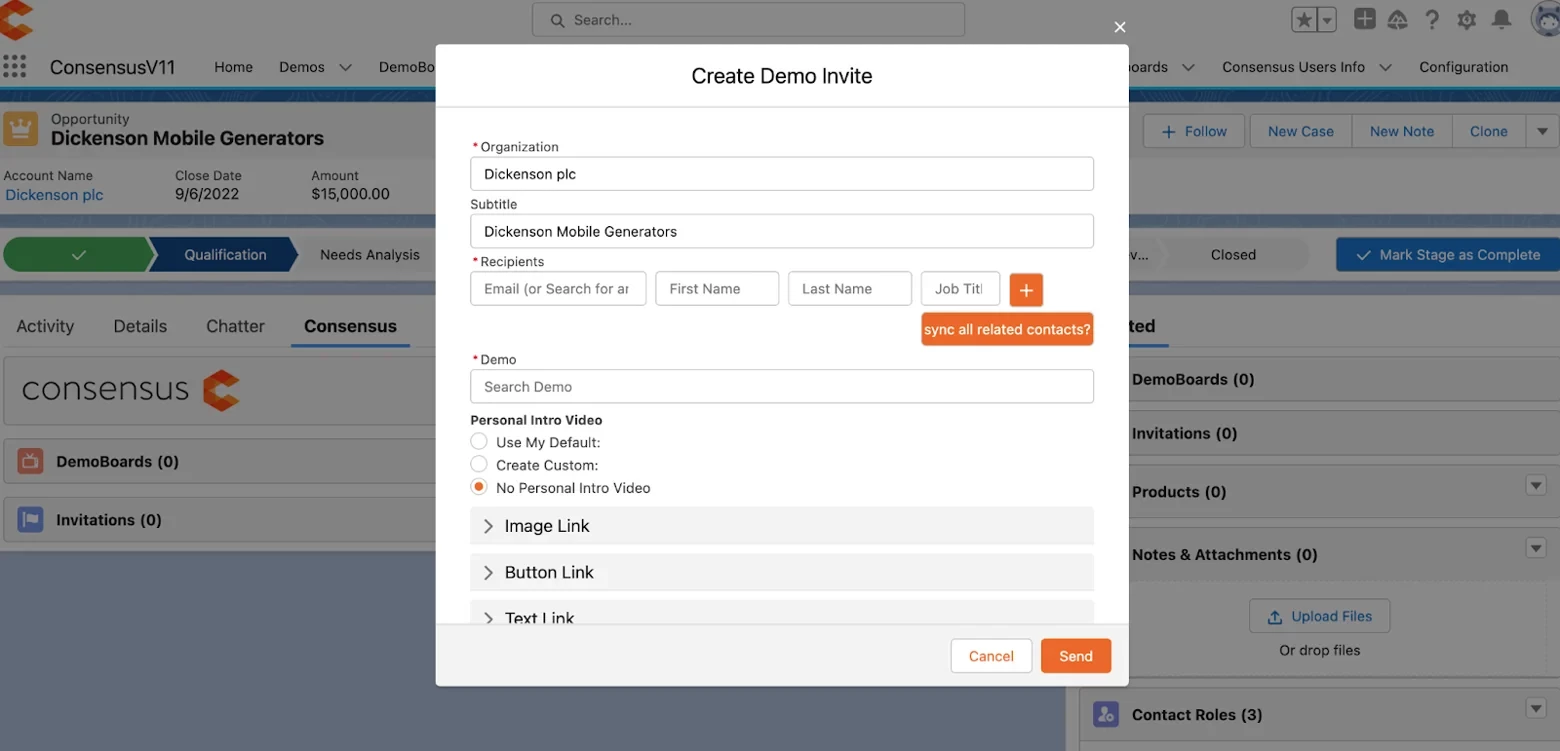The height and width of the screenshot is (751, 1560).
Task: Click the Follow button
Action: pyautogui.click(x=1194, y=131)
